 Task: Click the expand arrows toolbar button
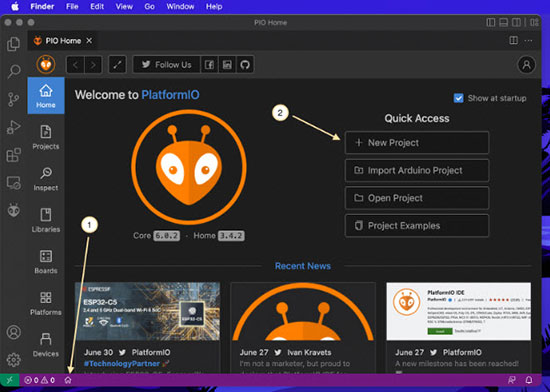117,65
